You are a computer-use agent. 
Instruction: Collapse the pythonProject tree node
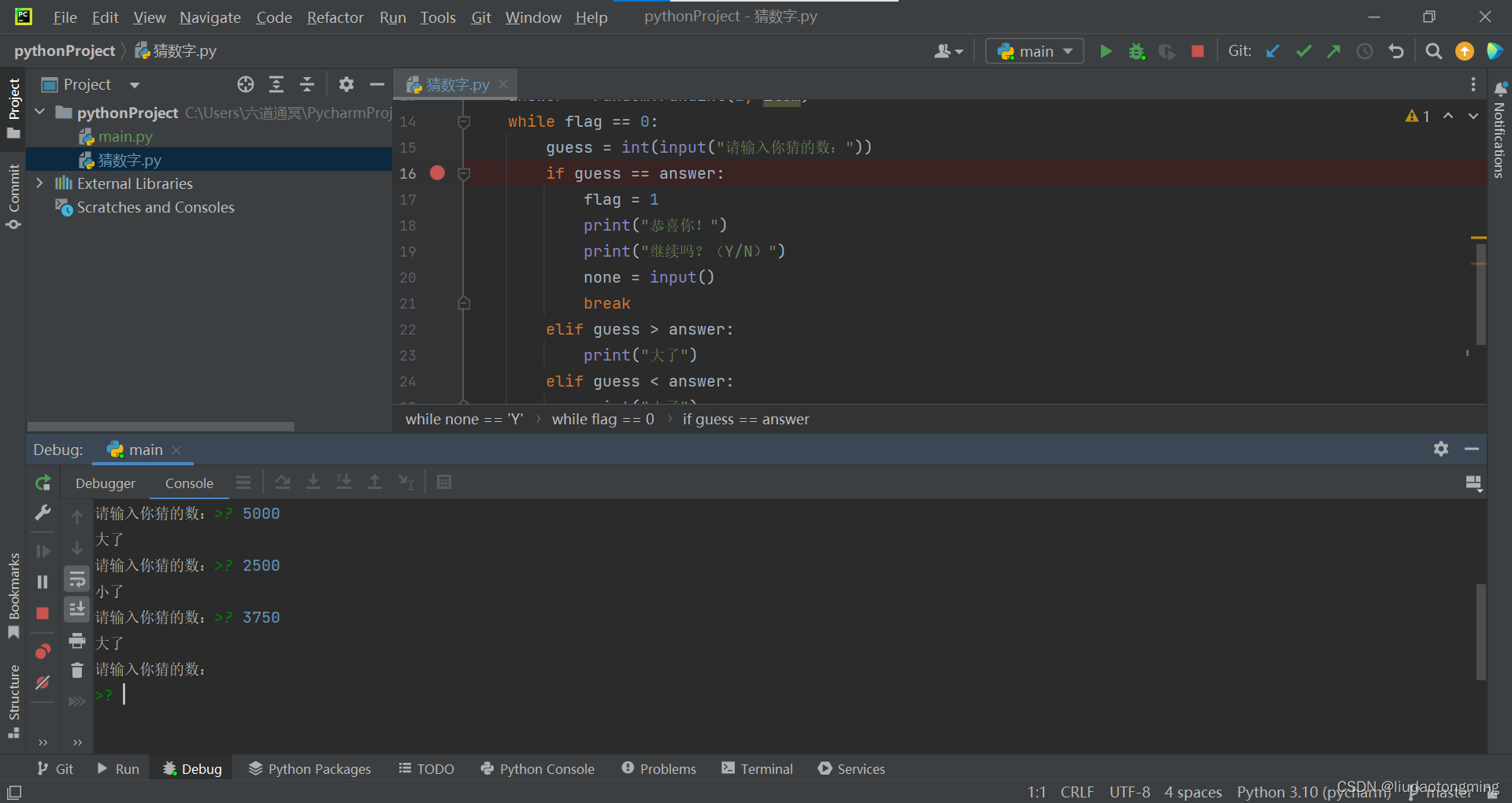point(40,113)
